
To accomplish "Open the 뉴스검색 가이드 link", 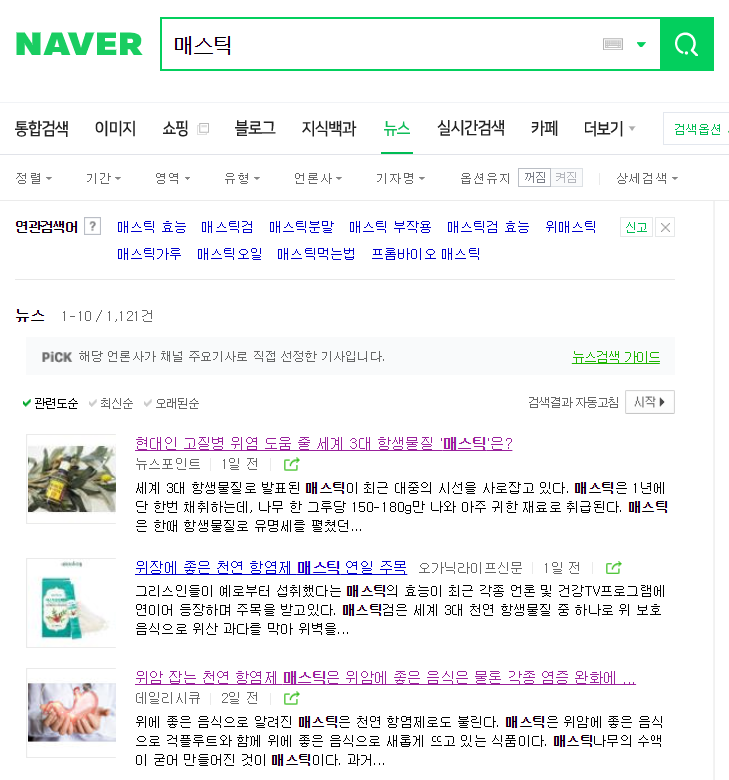I will coord(616,357).
